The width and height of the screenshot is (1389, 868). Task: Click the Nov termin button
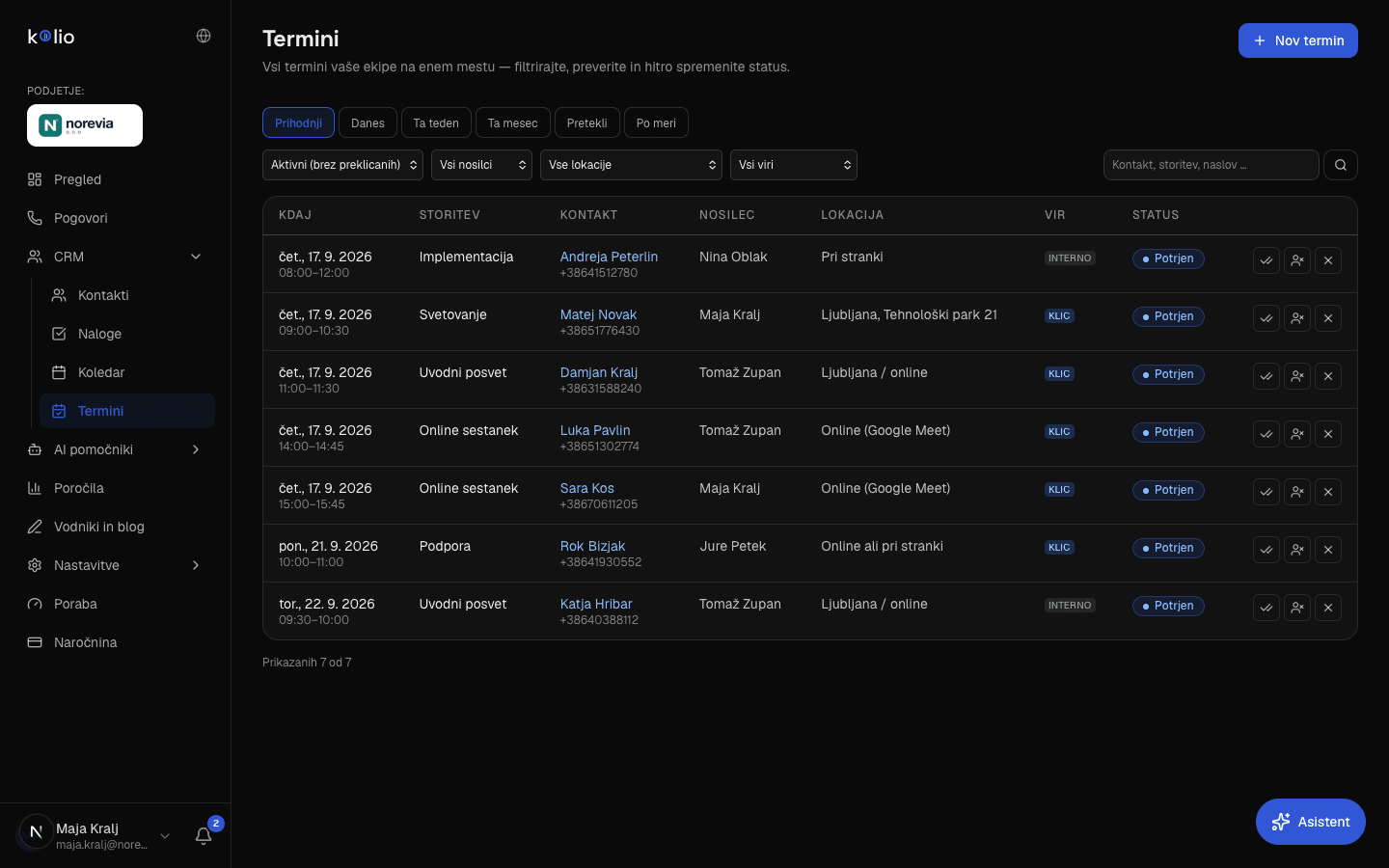pyautogui.click(x=1298, y=41)
